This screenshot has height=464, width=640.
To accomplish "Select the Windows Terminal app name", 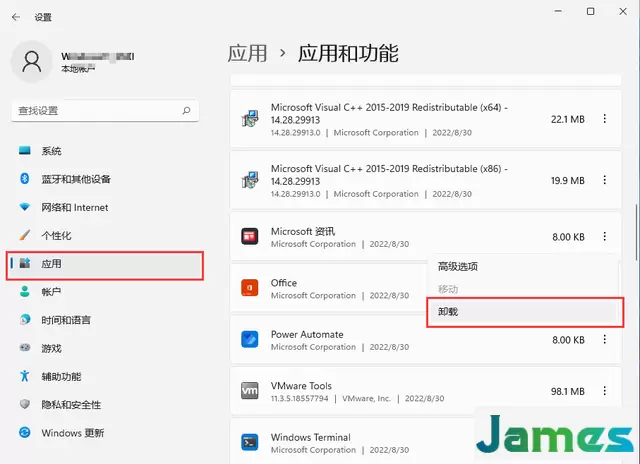I will click(x=311, y=437).
